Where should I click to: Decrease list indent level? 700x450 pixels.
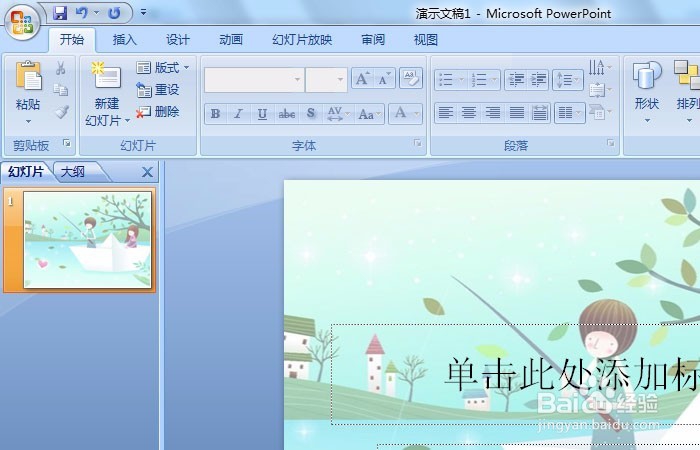516,80
